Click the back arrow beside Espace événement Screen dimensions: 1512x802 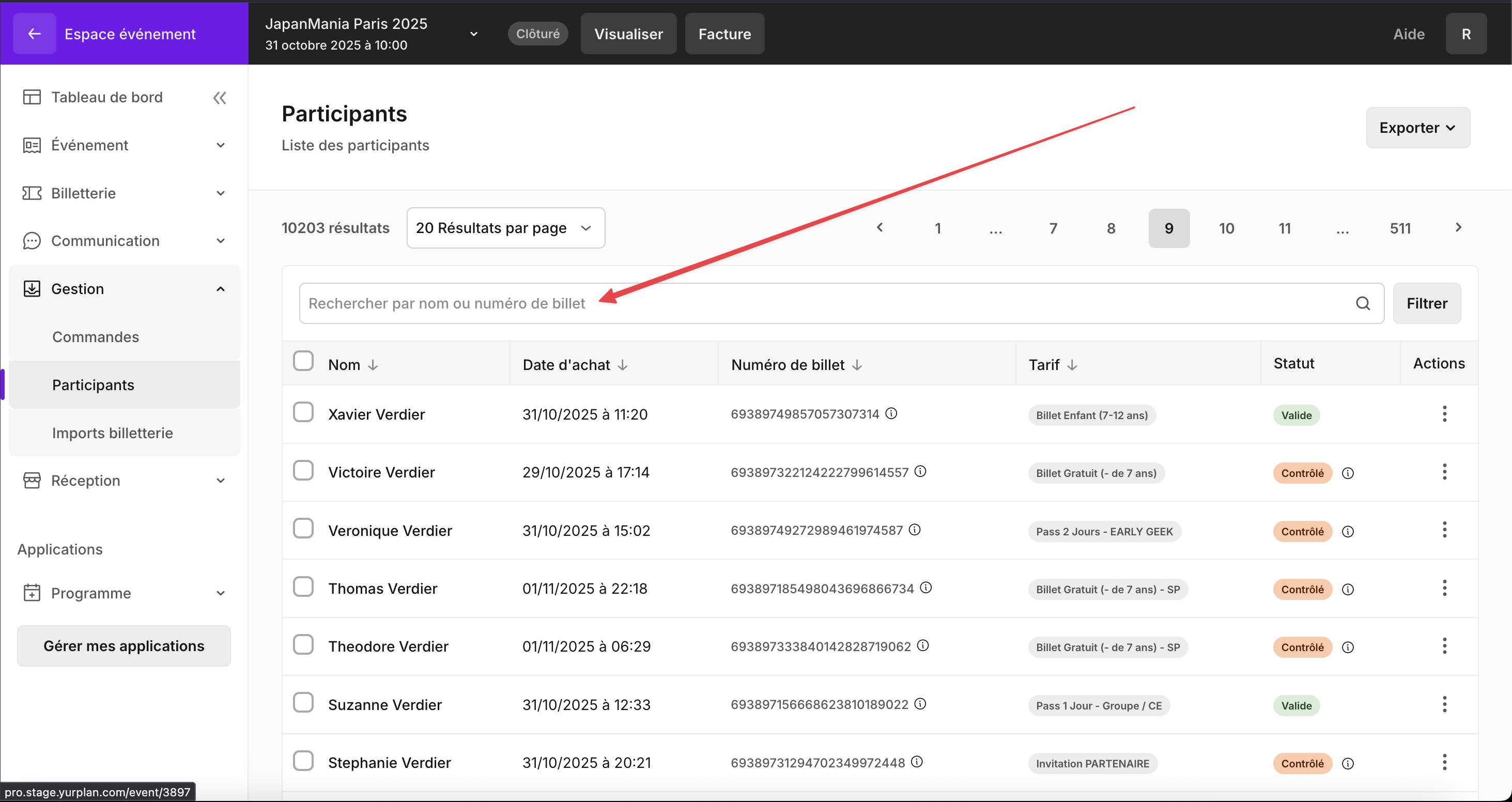[x=34, y=34]
